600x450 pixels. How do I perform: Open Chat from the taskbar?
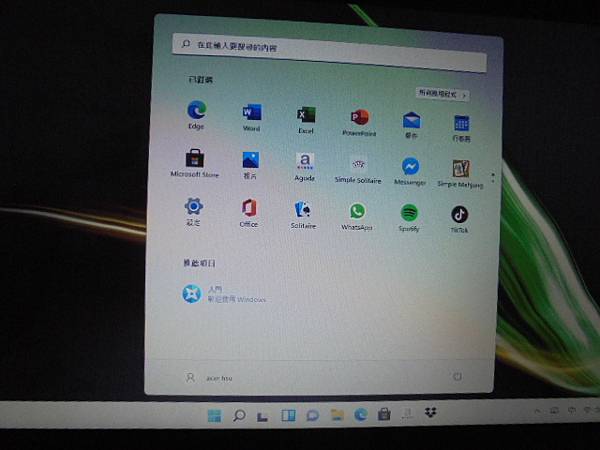click(x=313, y=416)
